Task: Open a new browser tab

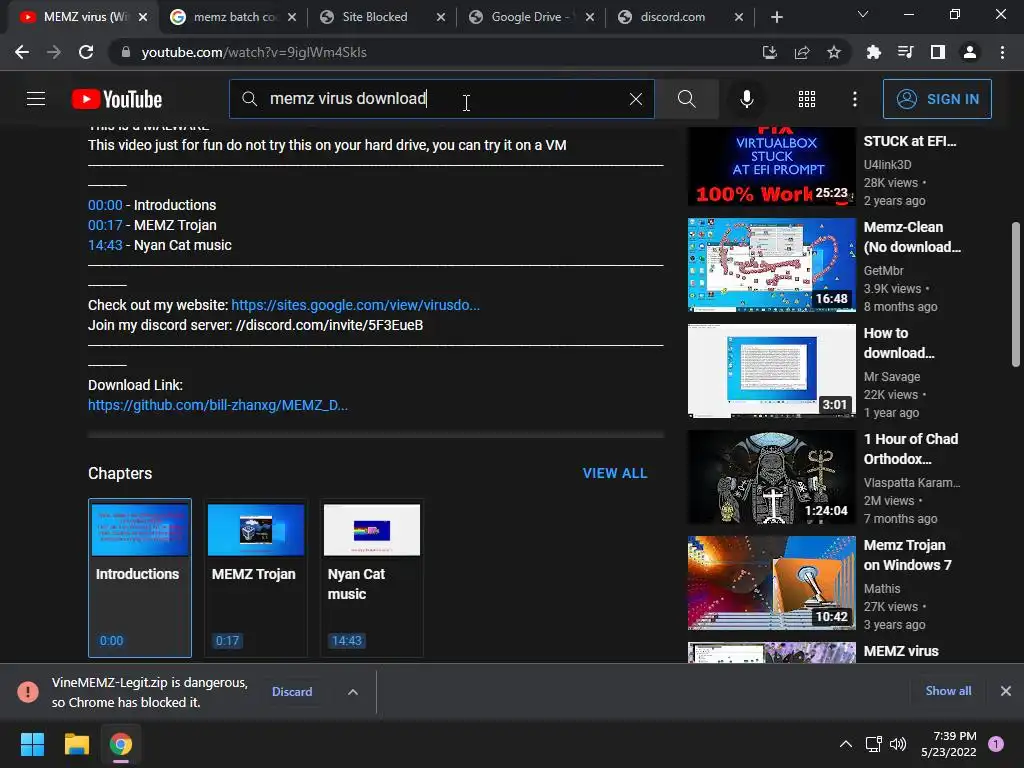Action: tap(776, 17)
